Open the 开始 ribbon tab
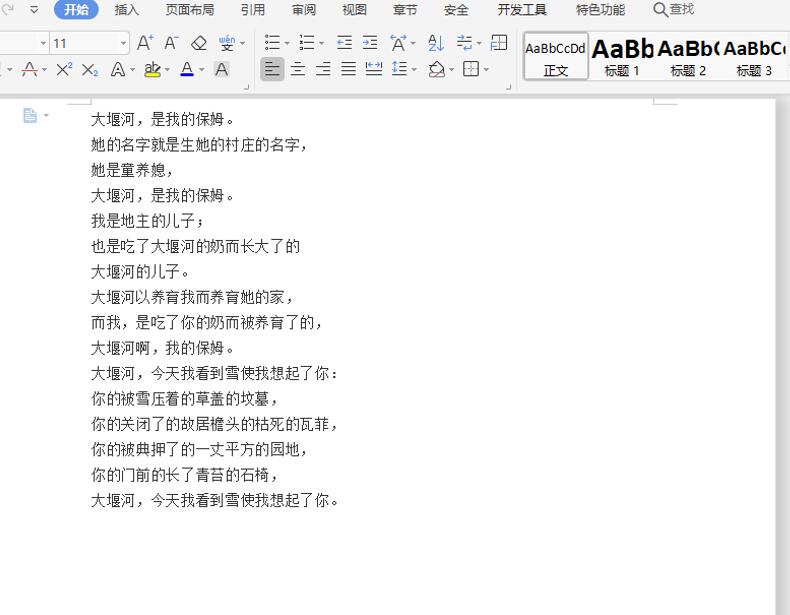The image size is (790, 615). tap(76, 10)
